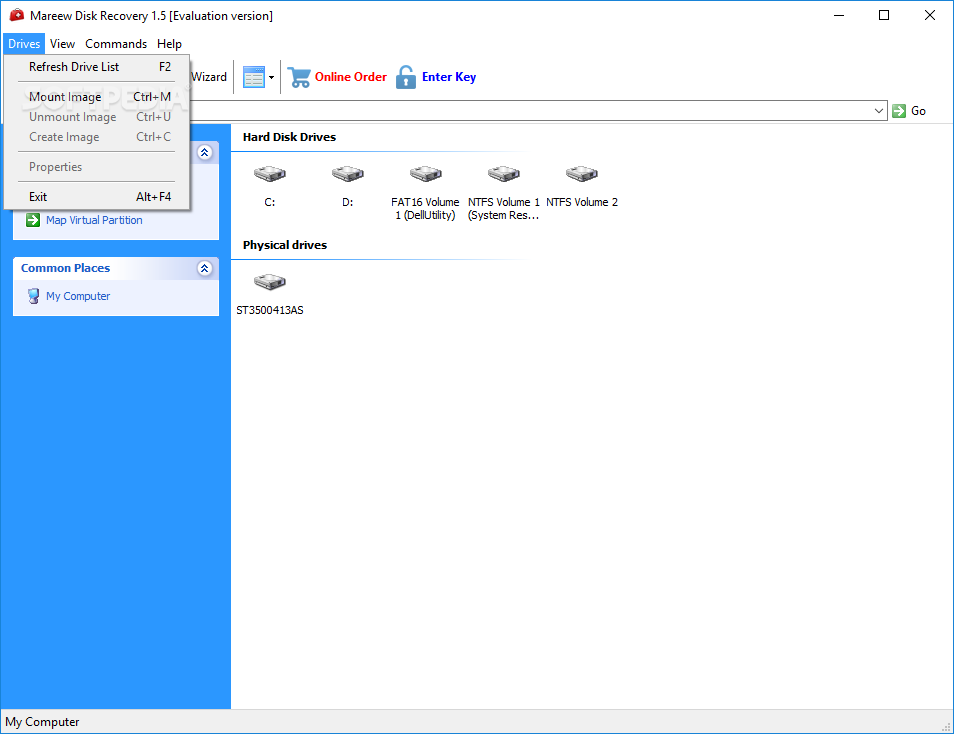The height and width of the screenshot is (734, 954).
Task: Click the shopping cart Online Order icon
Action: click(x=299, y=77)
